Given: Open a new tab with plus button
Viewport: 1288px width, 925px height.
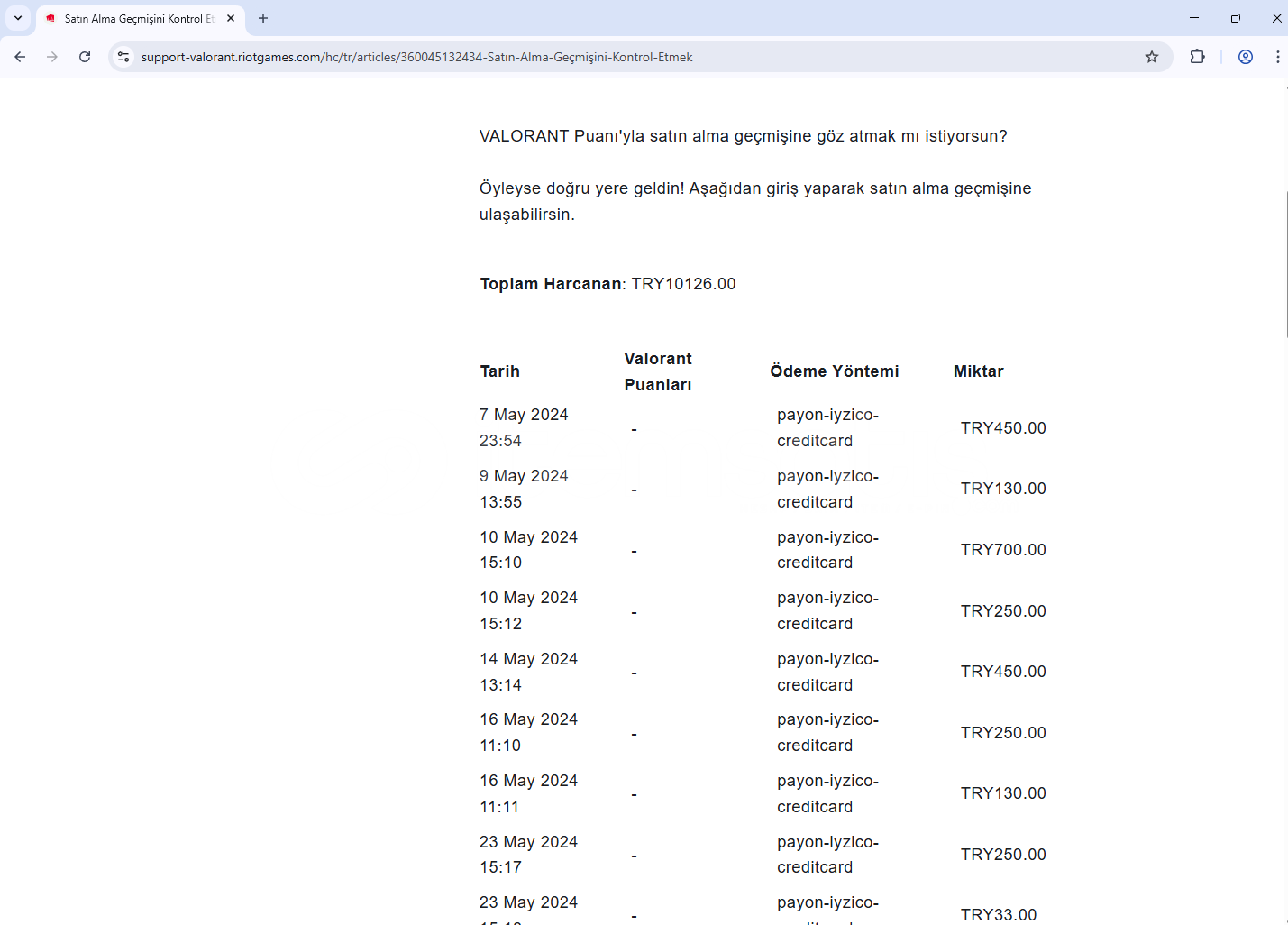Looking at the screenshot, I should 263,18.
